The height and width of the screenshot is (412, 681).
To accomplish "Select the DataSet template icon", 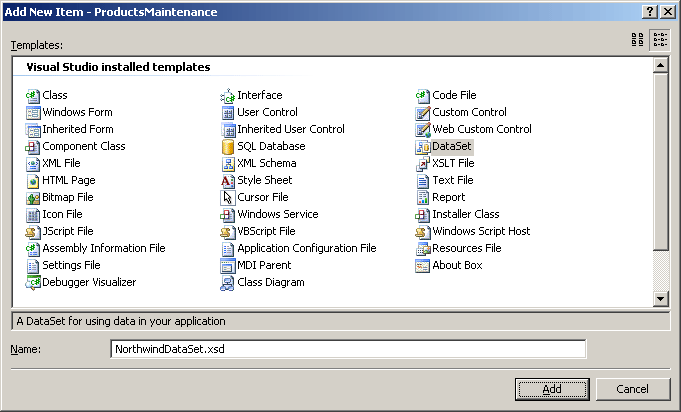I will 423,146.
